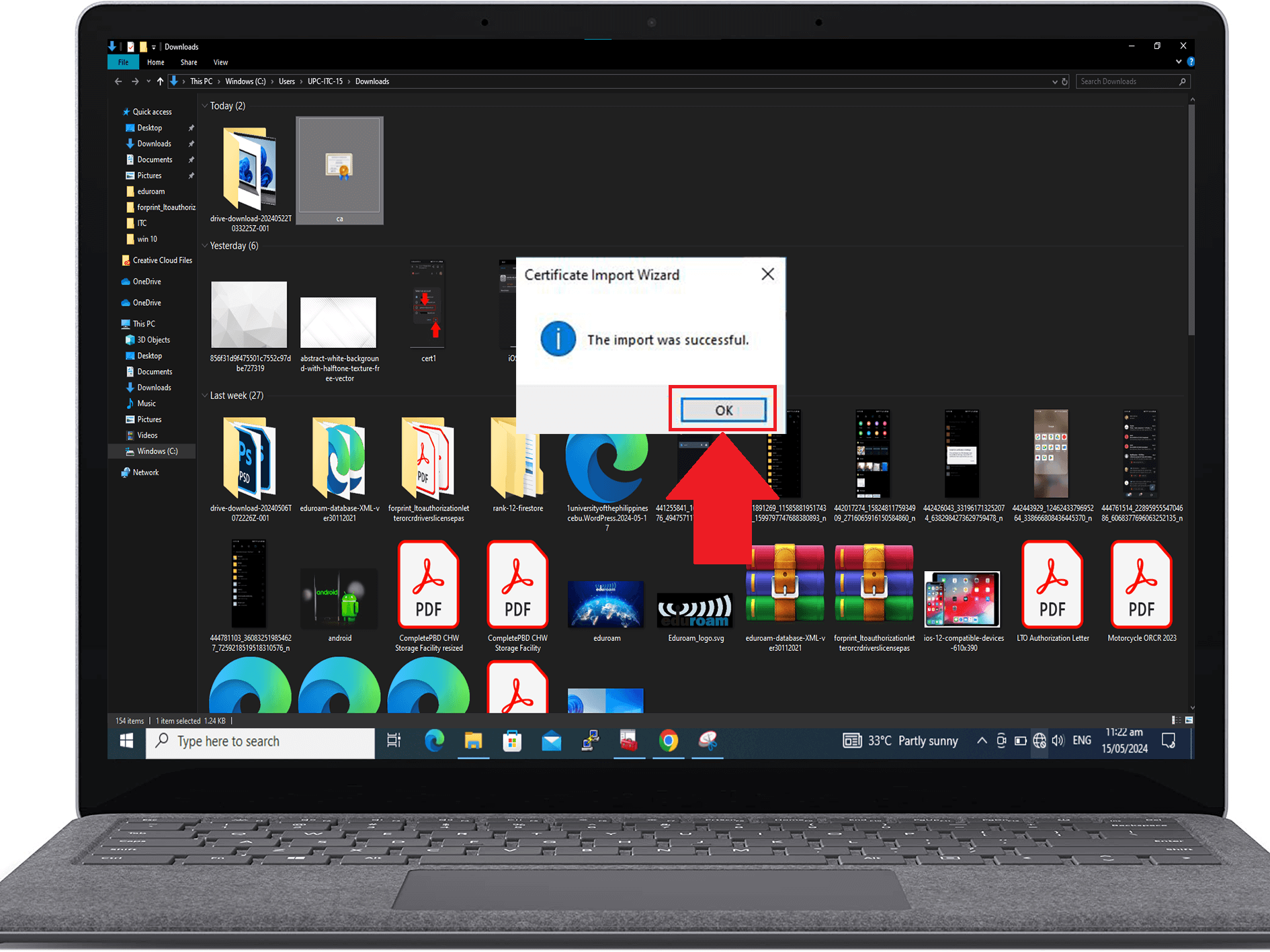Select rank-12-firestore folder
Image resolution: width=1270 pixels, height=952 pixels.
(517, 465)
